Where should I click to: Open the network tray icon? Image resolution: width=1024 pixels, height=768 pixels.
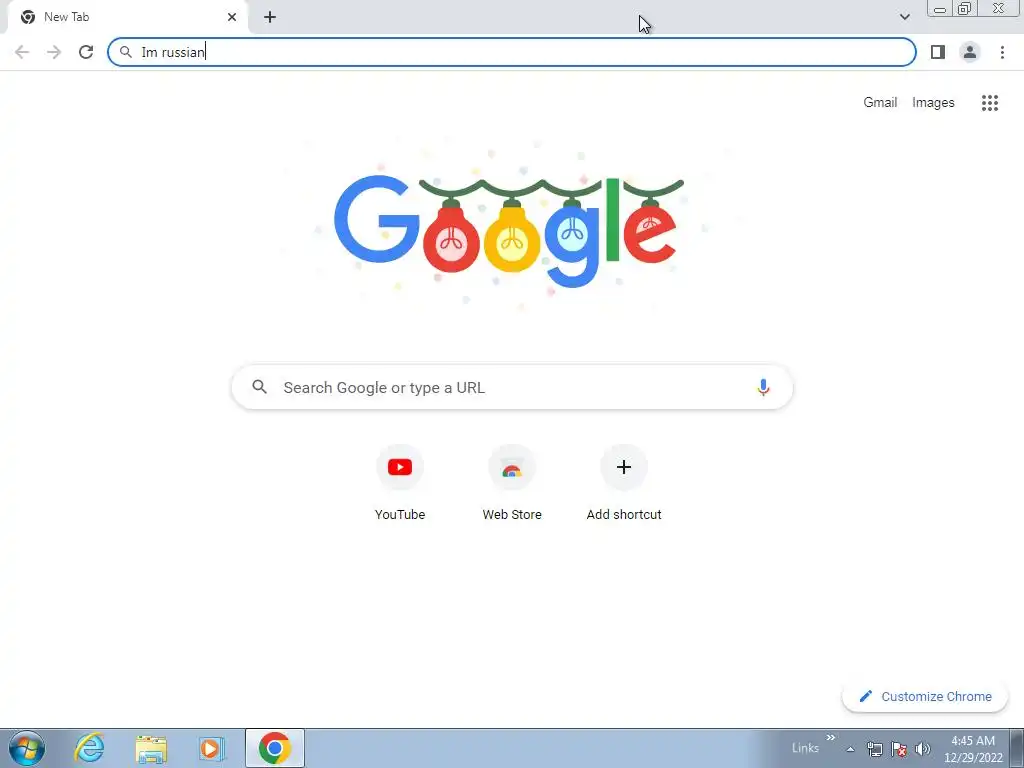(874, 749)
